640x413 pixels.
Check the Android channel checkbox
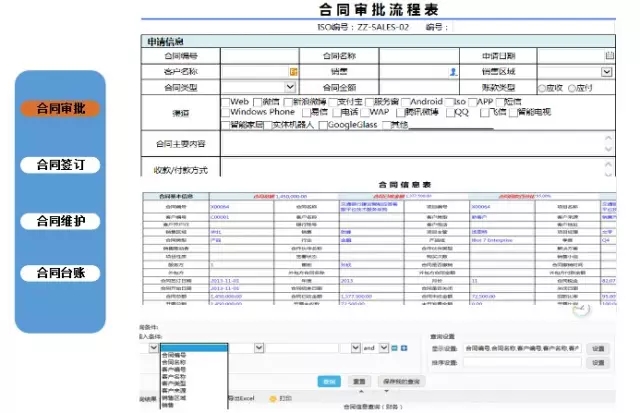(x=405, y=102)
